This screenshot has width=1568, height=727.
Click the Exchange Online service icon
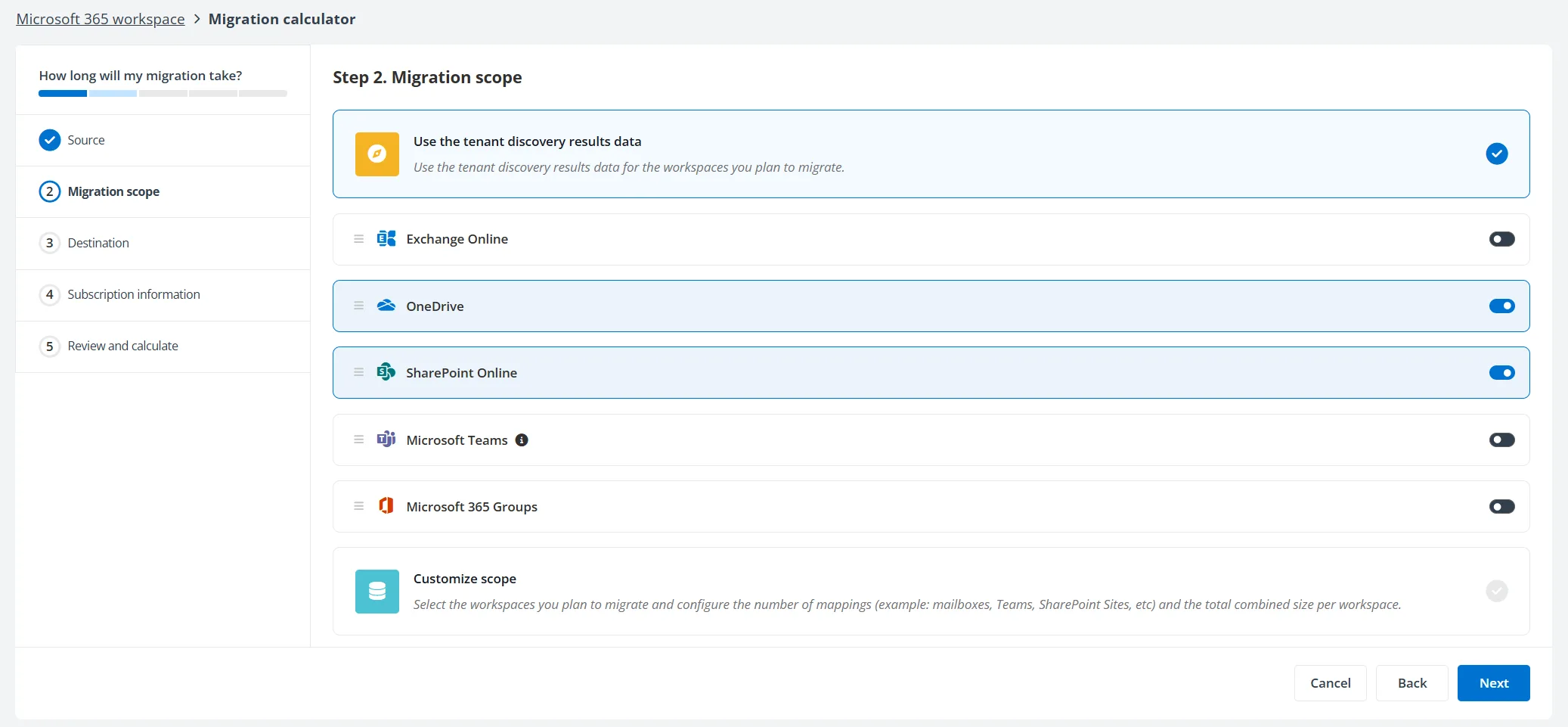386,238
